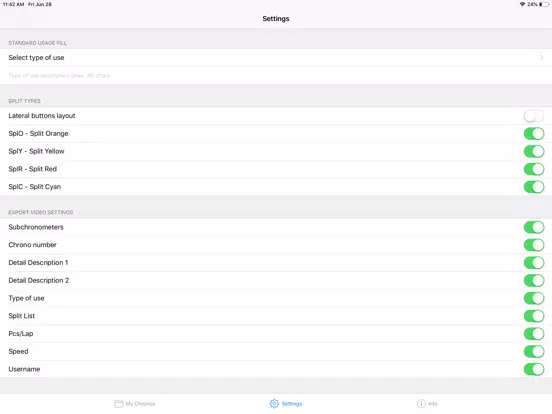Turn off SplY - Split Yellow
Image resolution: width=552 pixels, height=414 pixels.
[x=534, y=151]
